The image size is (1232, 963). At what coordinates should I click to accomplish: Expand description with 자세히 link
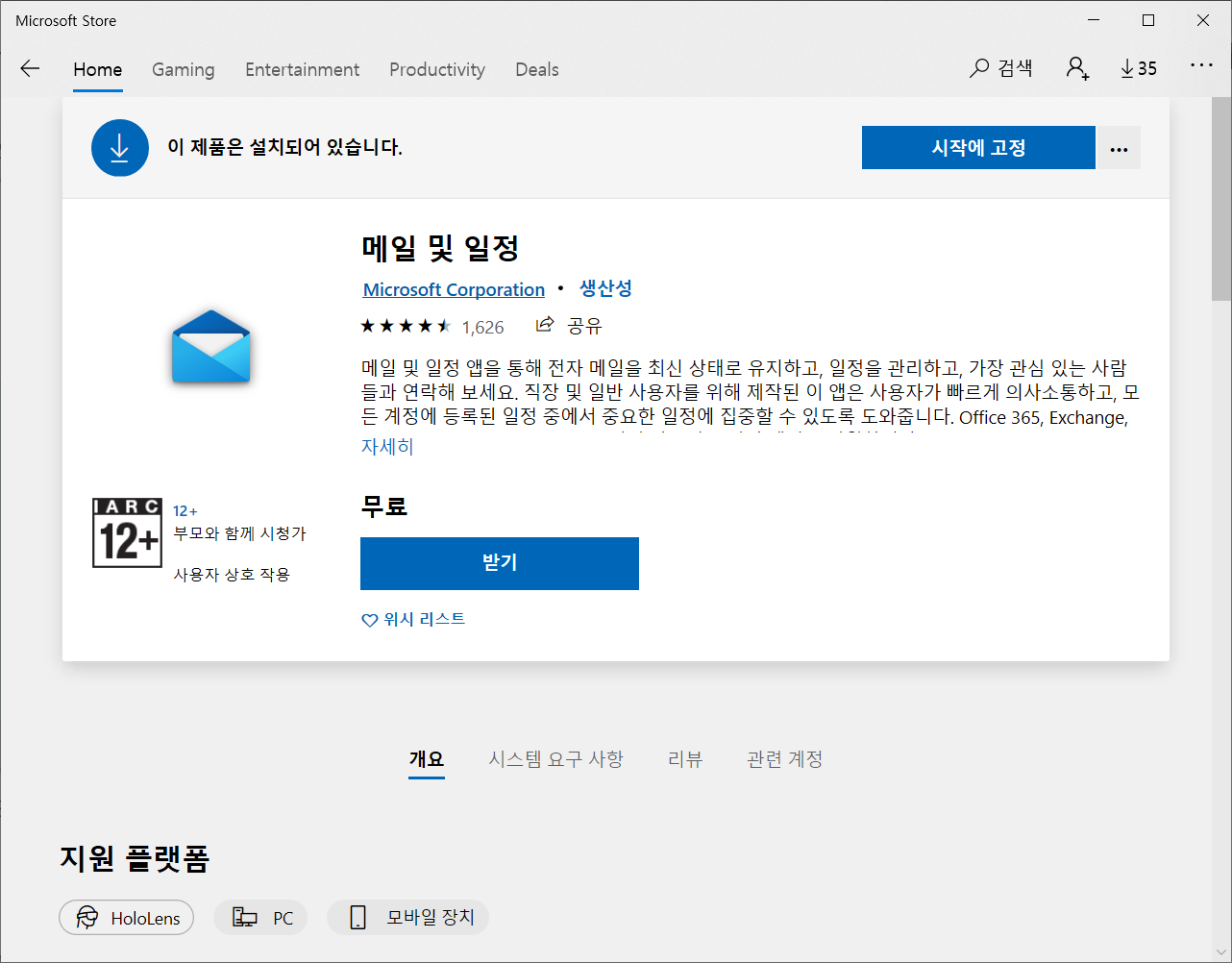coord(387,447)
